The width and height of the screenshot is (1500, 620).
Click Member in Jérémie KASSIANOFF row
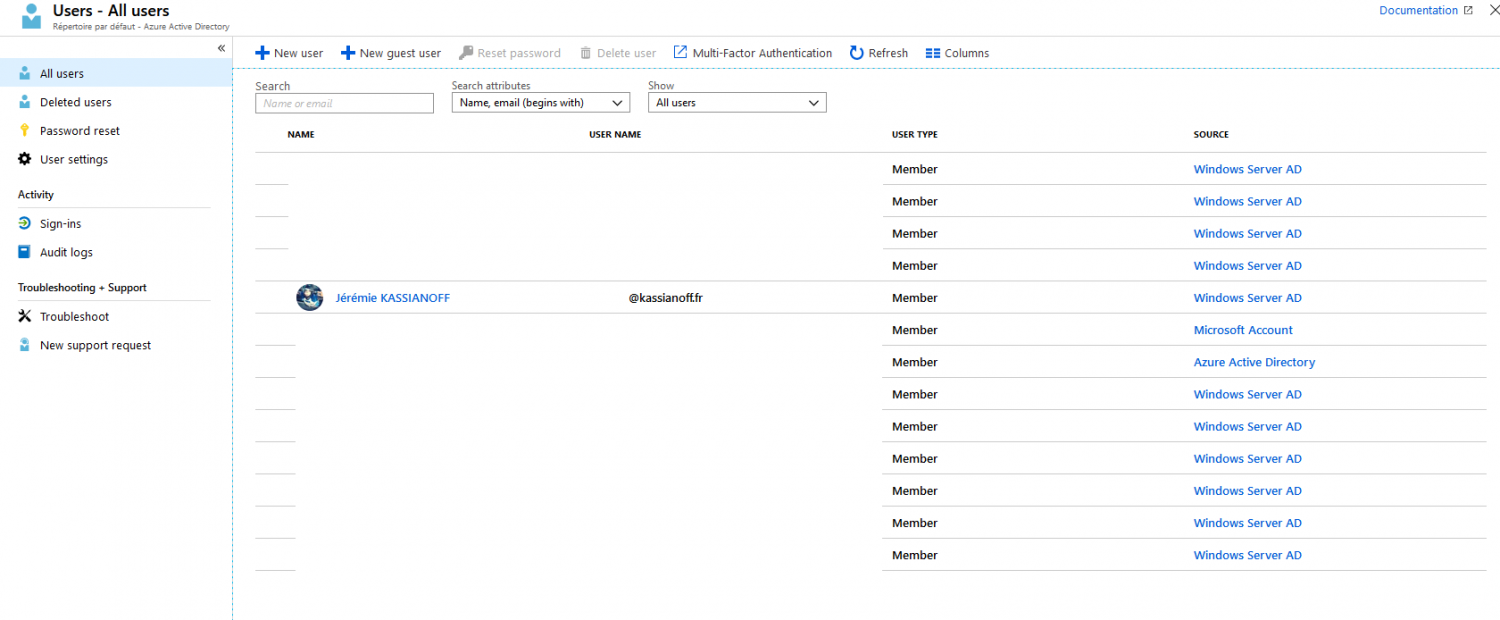915,298
